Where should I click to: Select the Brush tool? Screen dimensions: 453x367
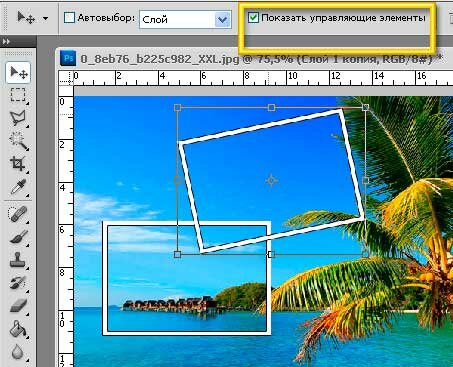(x=18, y=237)
